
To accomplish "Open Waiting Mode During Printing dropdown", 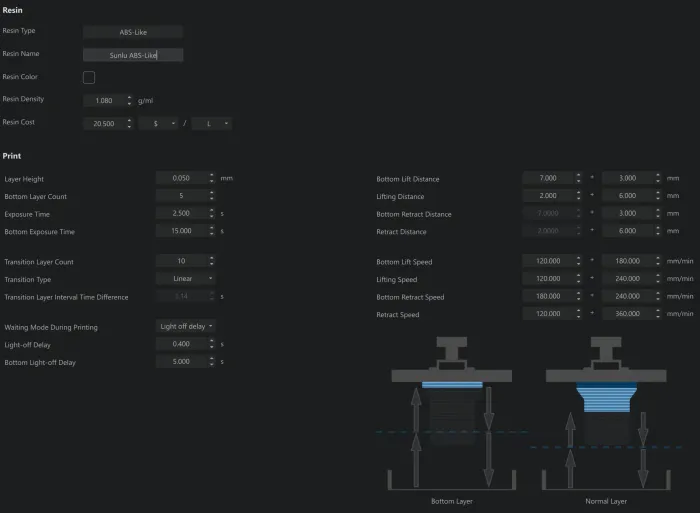I will coord(186,326).
